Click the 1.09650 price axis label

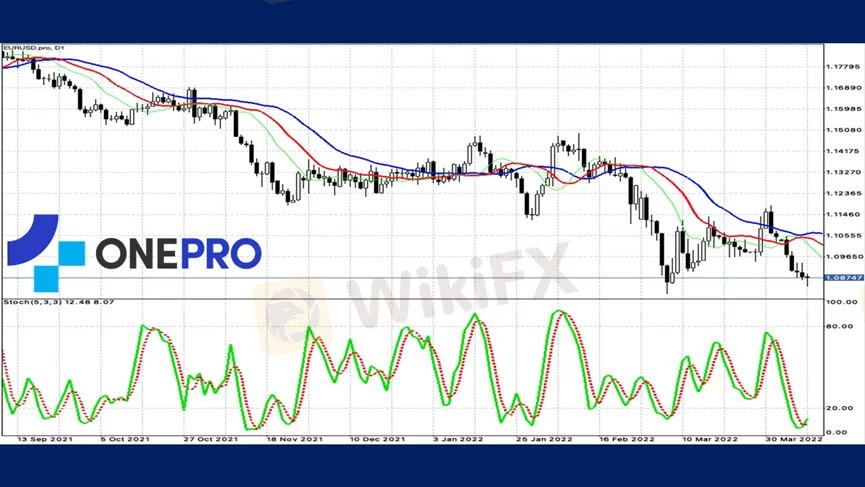843,256
